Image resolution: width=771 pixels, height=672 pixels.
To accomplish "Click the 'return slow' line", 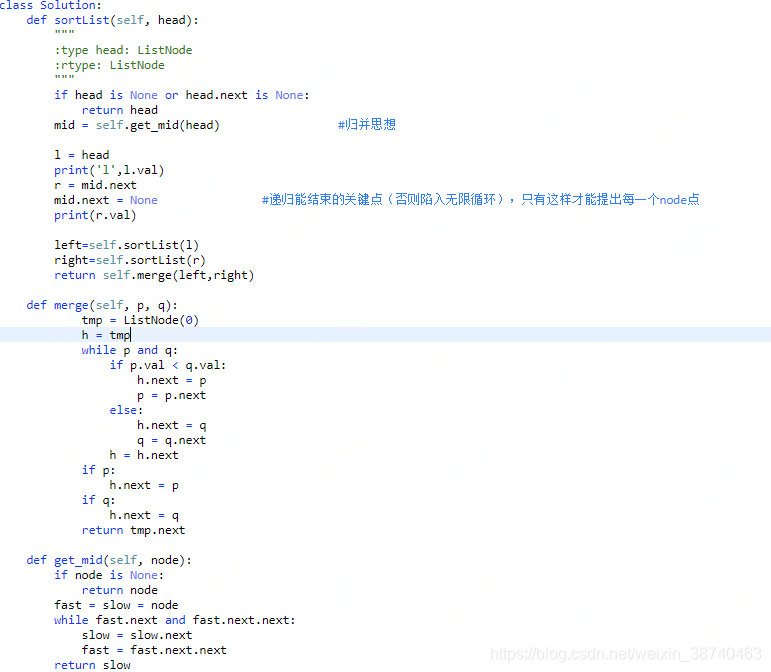I will pos(92,665).
